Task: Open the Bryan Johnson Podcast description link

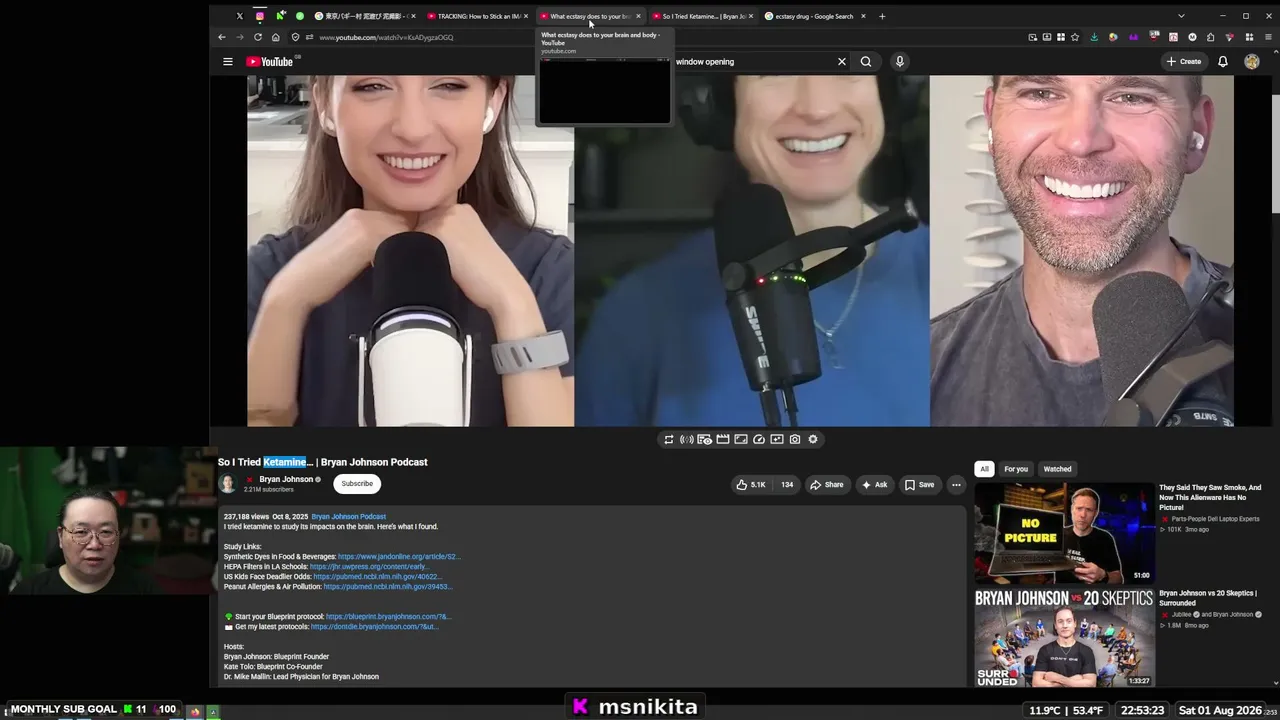Action: click(x=348, y=517)
